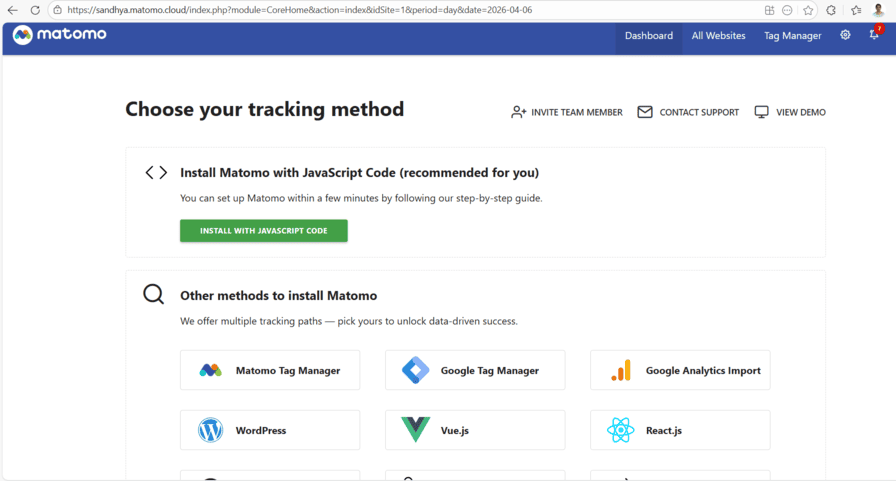Click the magnifier icon beside Other methods
Viewport: 896px width, 481px height.
click(x=153, y=295)
